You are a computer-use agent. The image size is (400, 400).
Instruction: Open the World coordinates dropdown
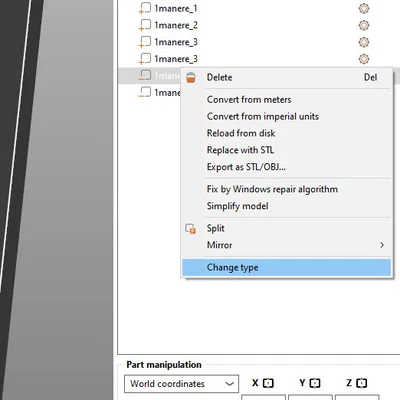[181, 384]
